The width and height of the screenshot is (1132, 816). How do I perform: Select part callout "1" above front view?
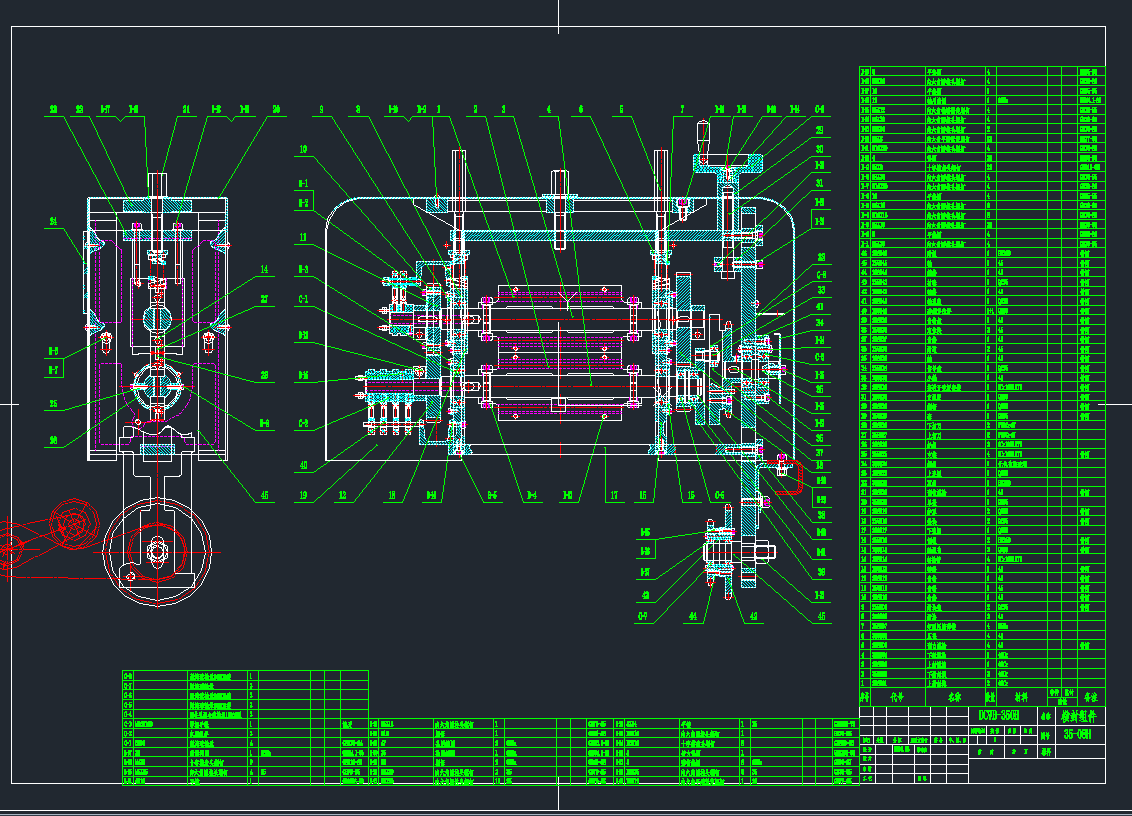pos(438,110)
